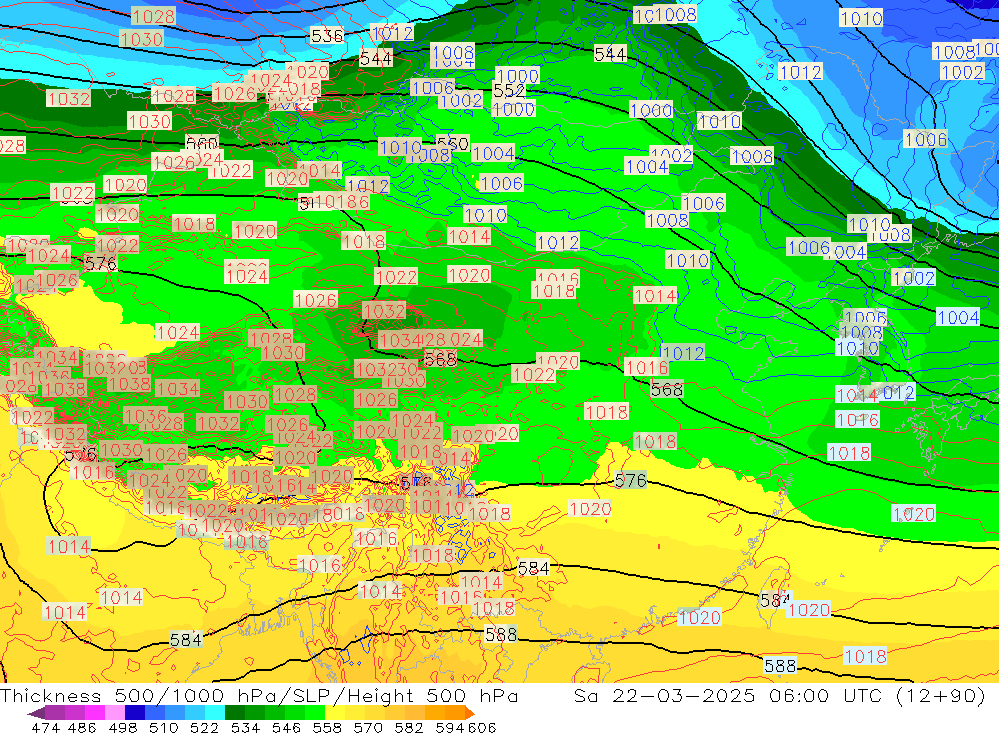
Task: Click the orange arrow end of the legend bar
Action: coord(469,713)
